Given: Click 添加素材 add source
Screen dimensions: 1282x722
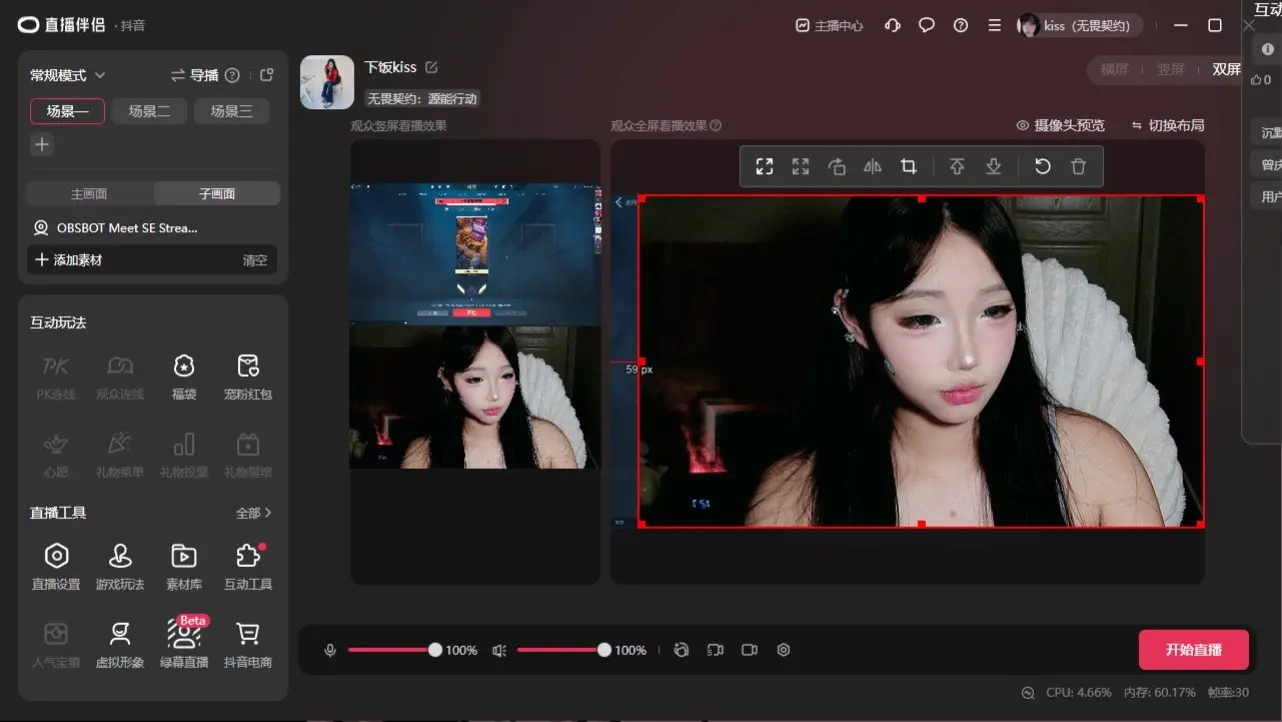Looking at the screenshot, I should [x=69, y=260].
